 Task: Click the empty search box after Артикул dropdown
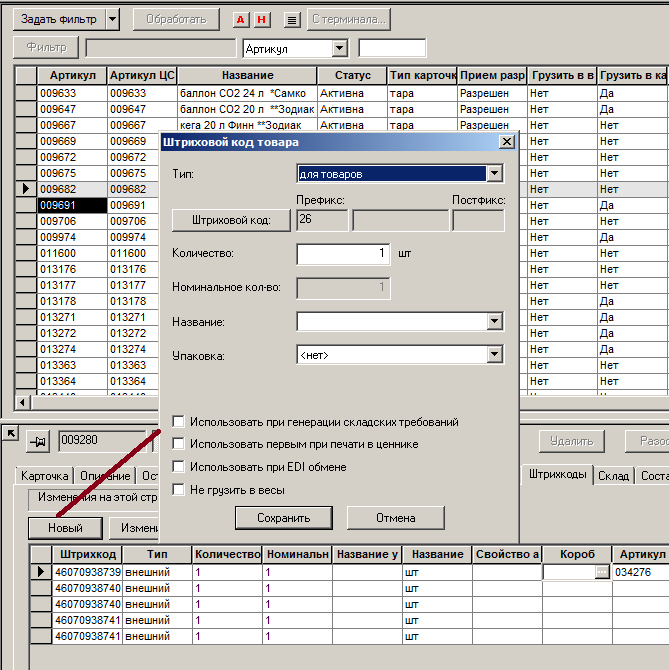(392, 48)
